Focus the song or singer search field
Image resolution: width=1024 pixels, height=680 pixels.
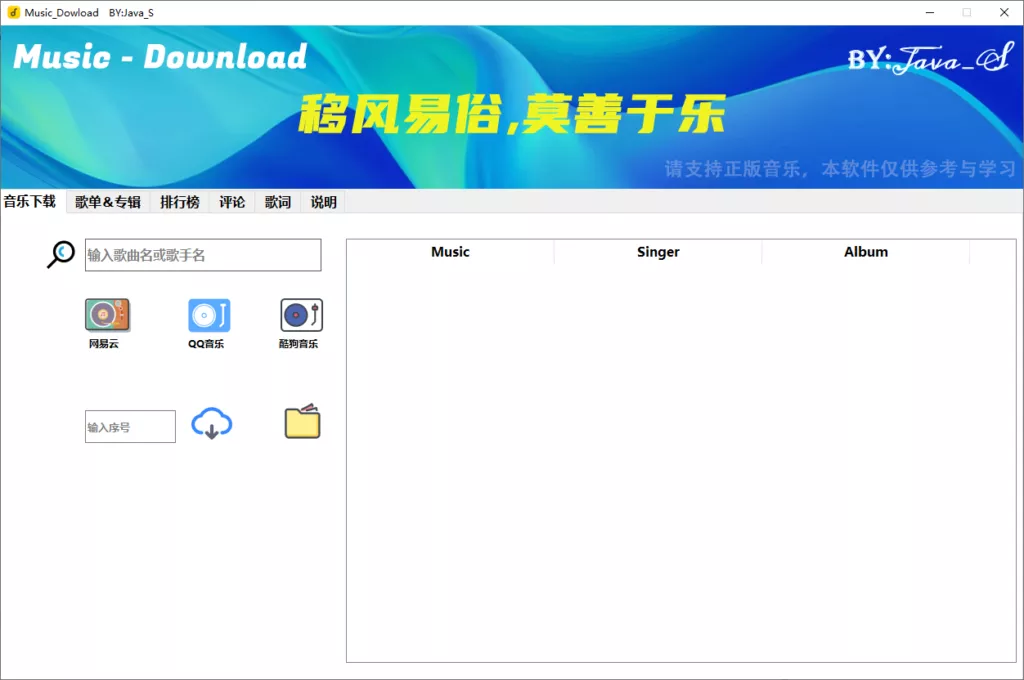tap(203, 255)
